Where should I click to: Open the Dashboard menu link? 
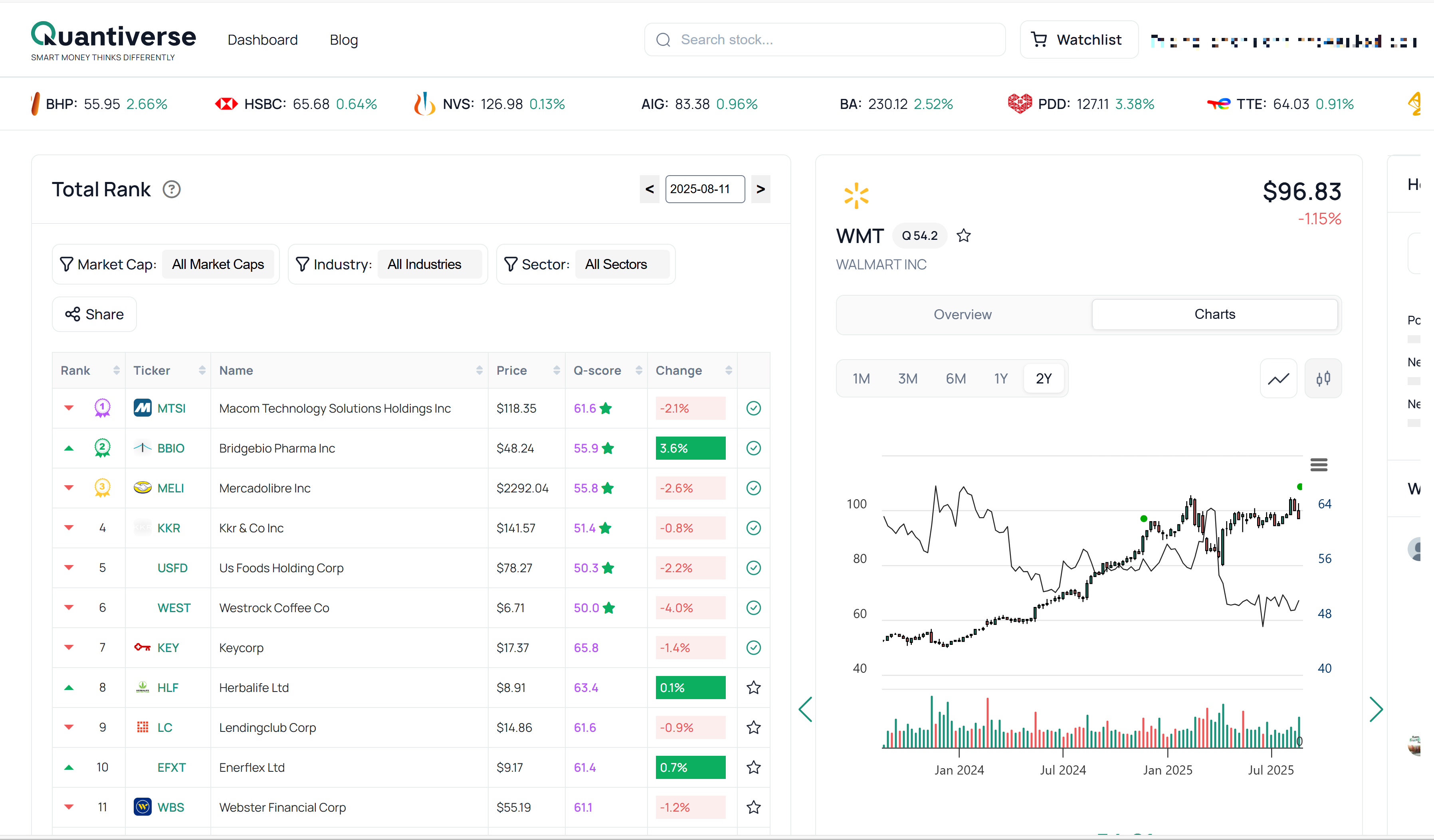tap(262, 40)
